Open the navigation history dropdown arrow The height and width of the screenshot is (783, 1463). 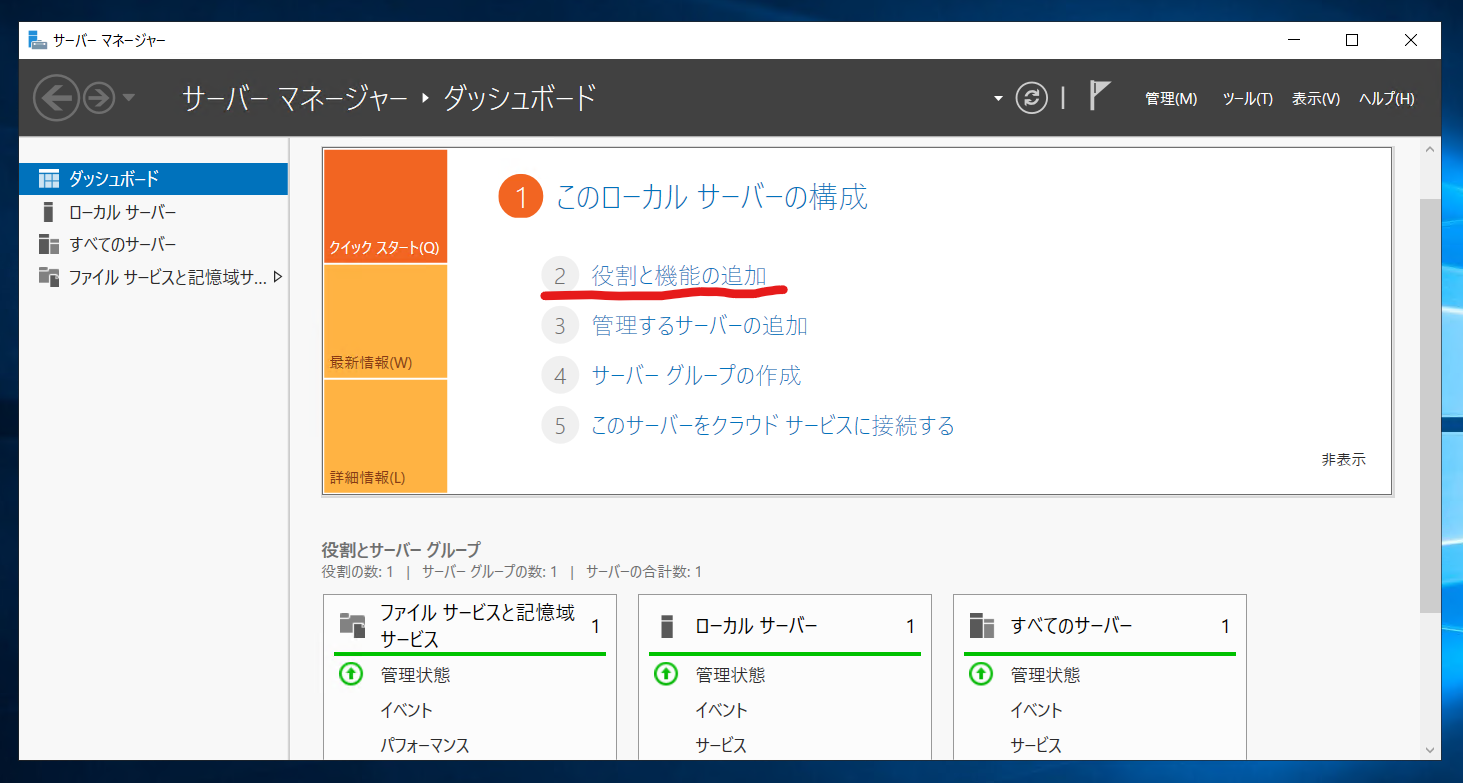click(x=129, y=98)
